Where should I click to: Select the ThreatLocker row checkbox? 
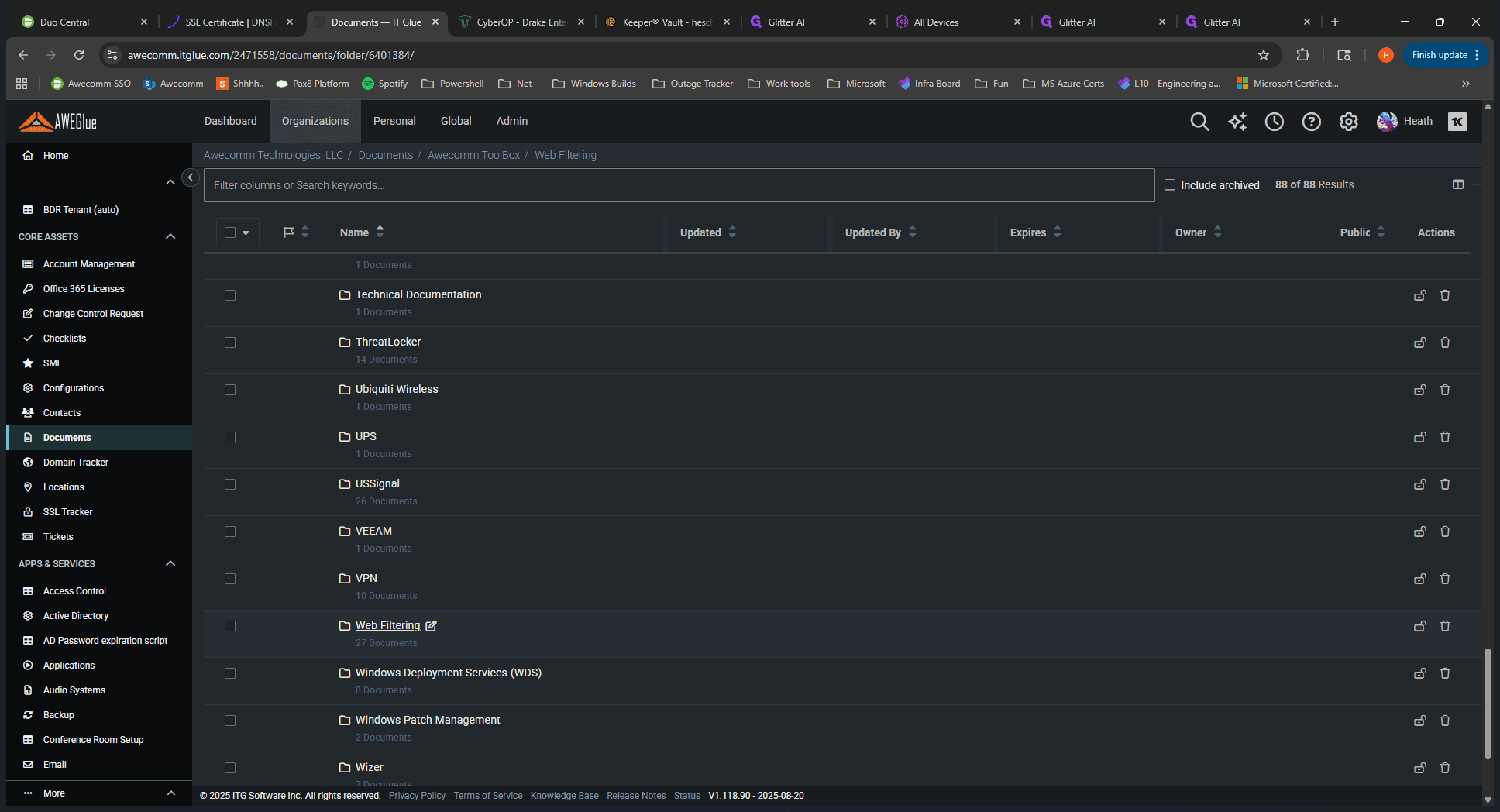click(x=230, y=342)
